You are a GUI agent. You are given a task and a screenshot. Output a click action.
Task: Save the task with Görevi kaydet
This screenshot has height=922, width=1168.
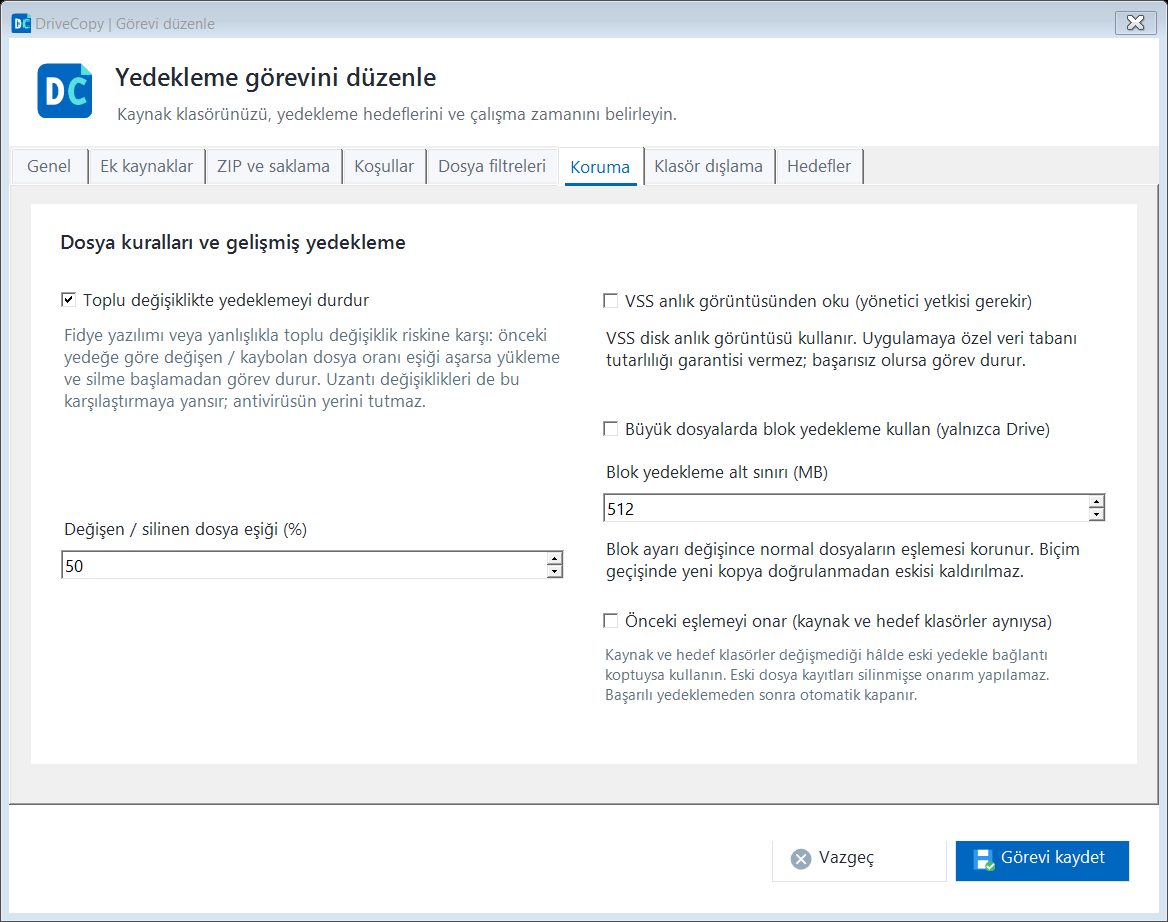[x=1042, y=860]
